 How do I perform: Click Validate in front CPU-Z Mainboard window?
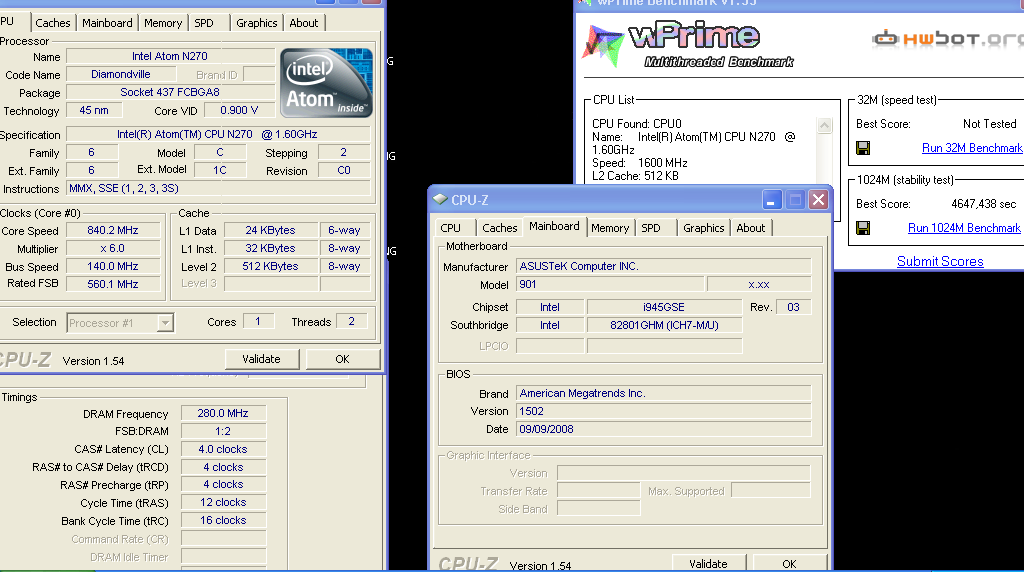click(x=709, y=564)
